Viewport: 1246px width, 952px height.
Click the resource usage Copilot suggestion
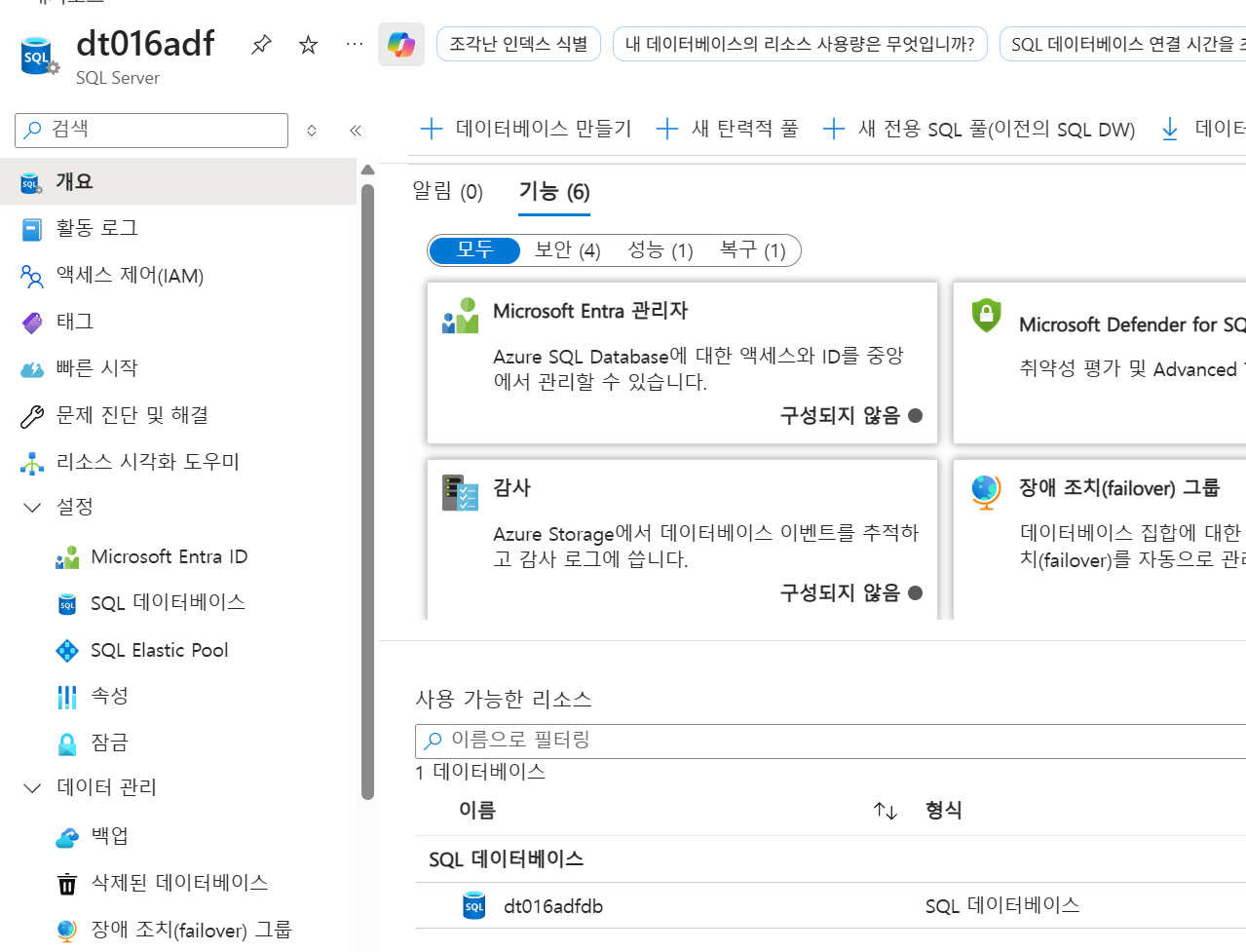800,44
